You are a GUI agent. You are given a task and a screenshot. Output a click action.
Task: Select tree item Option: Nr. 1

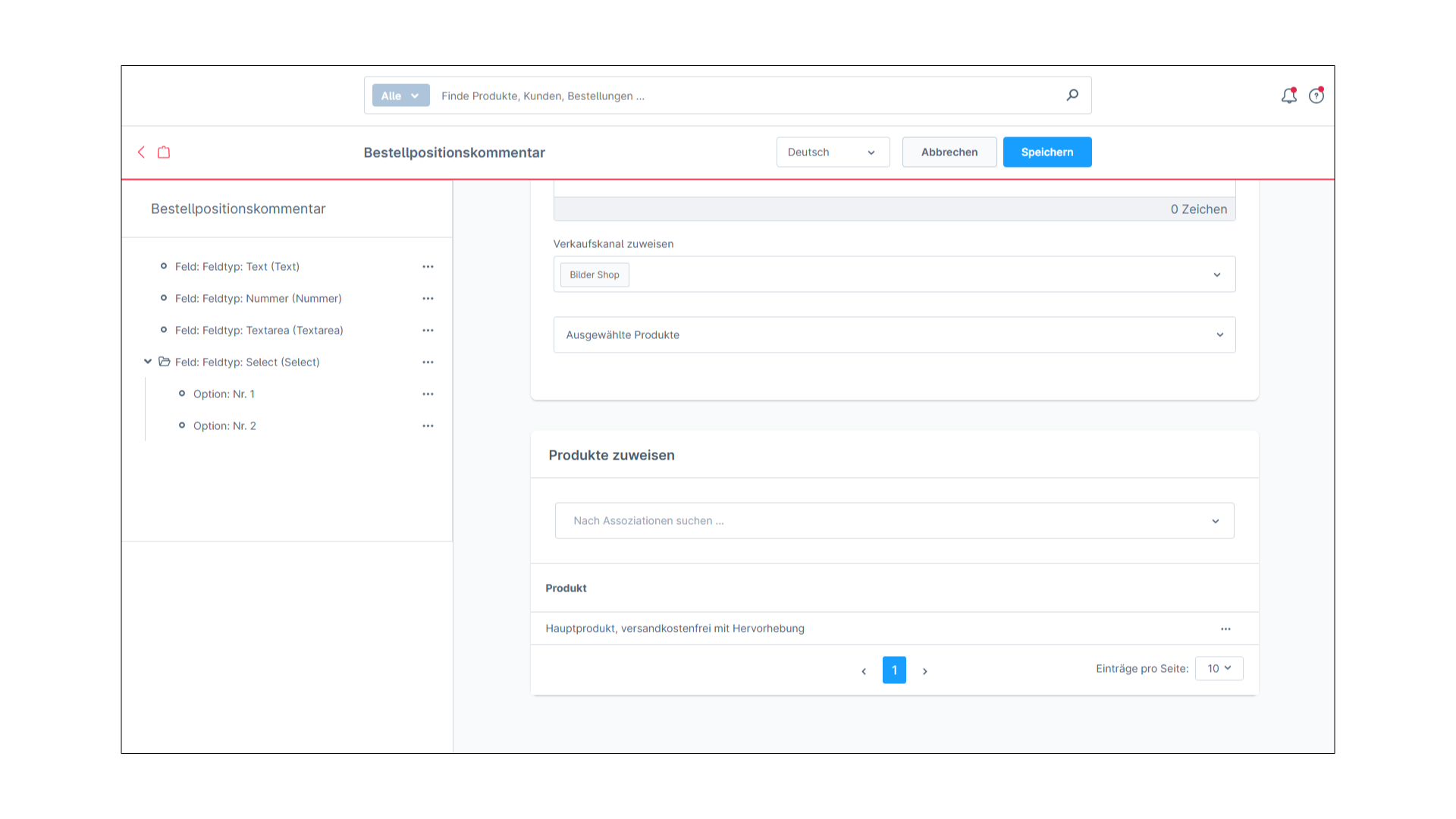coord(224,394)
